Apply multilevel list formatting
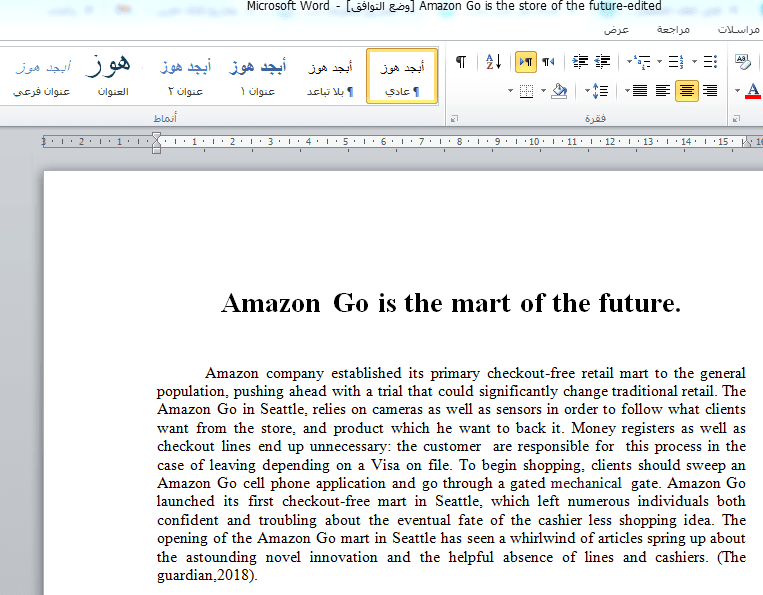 click(643, 62)
